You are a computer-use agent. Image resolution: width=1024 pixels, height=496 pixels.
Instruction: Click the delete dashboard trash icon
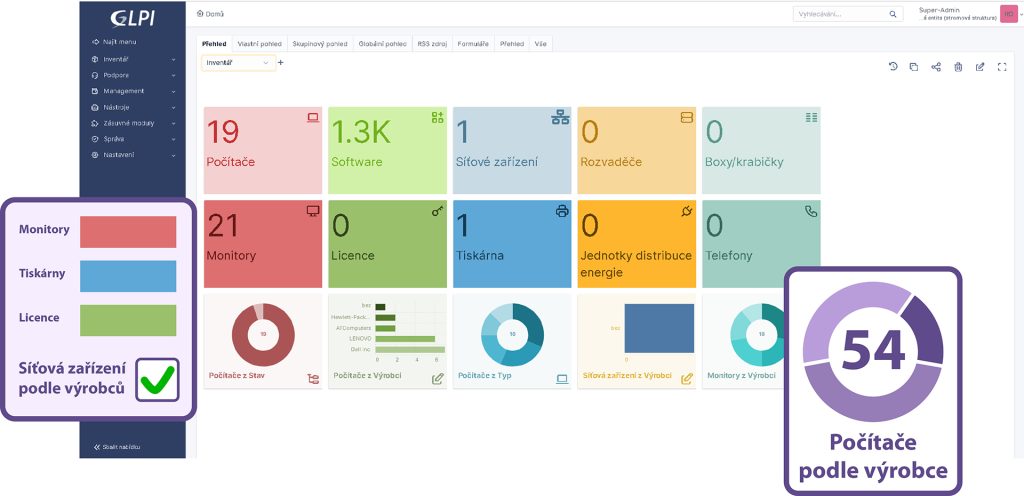click(958, 67)
